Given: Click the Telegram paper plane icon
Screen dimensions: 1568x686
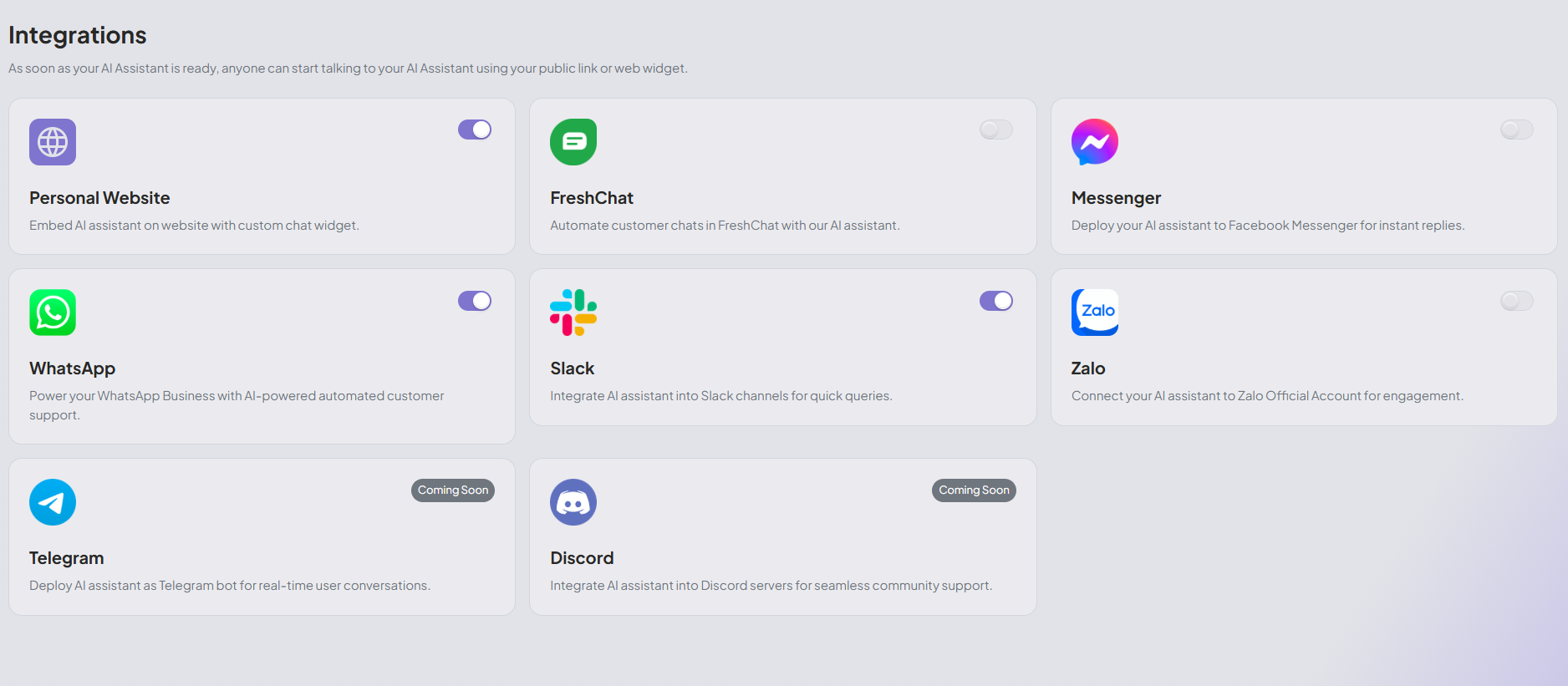Looking at the screenshot, I should [x=52, y=502].
